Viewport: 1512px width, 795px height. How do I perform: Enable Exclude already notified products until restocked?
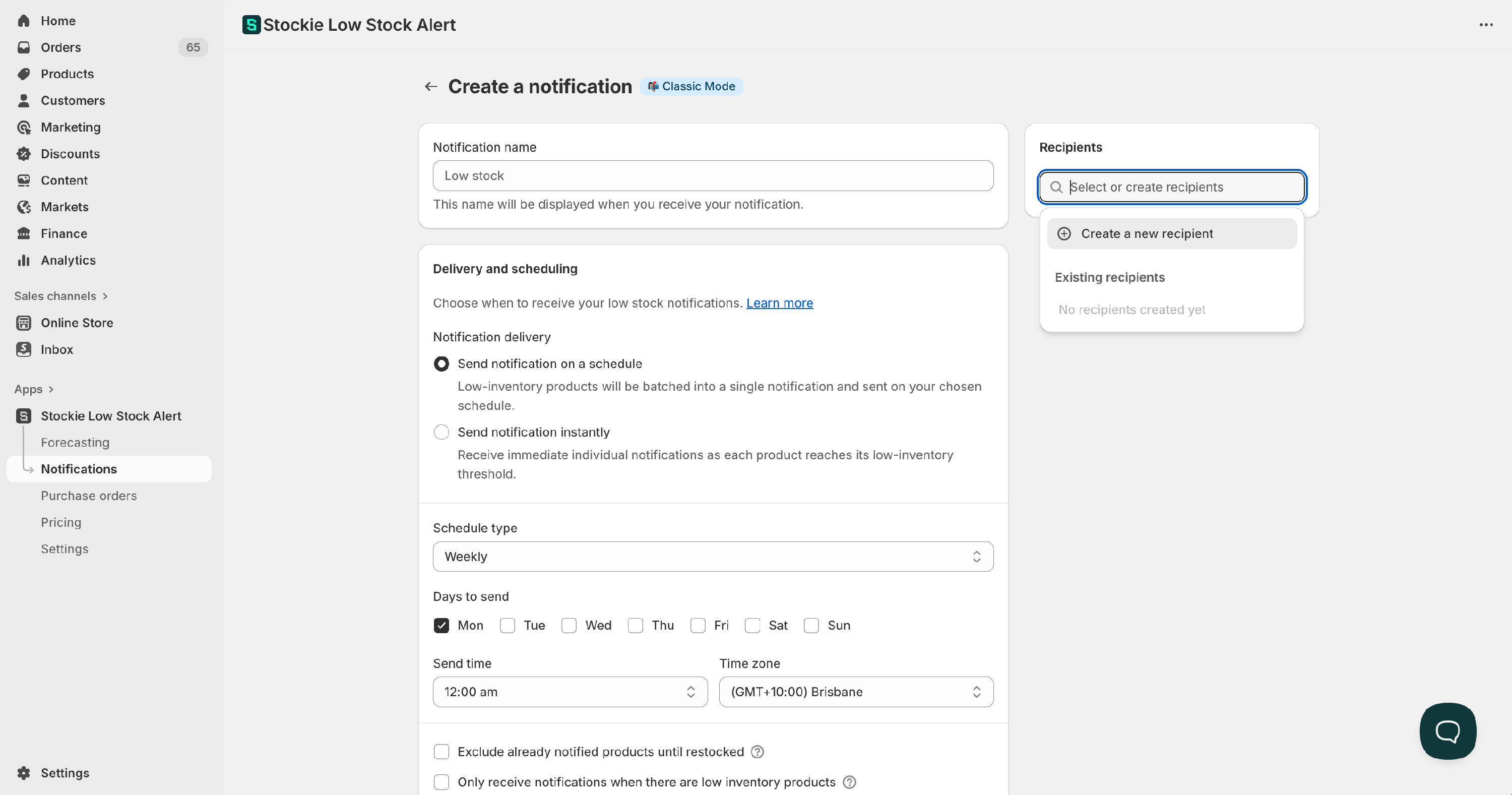click(442, 752)
